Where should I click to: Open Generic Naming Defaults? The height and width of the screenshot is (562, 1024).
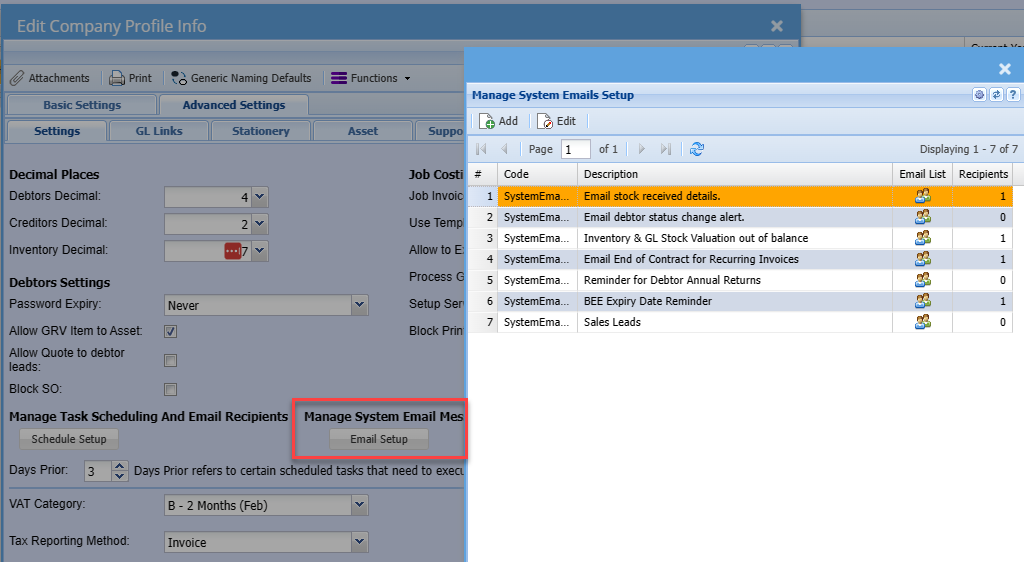(x=242, y=78)
